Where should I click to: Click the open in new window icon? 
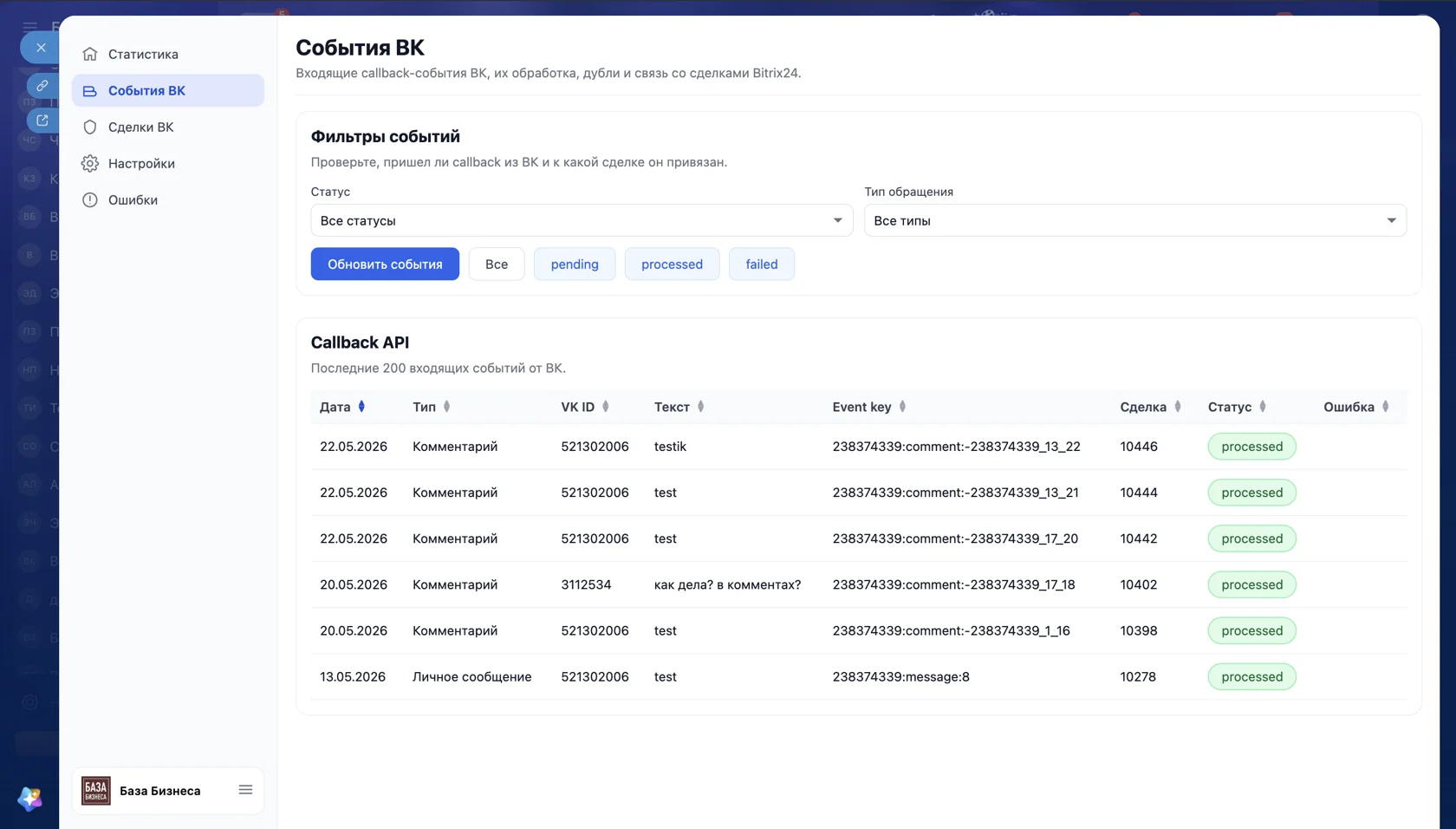coord(42,121)
